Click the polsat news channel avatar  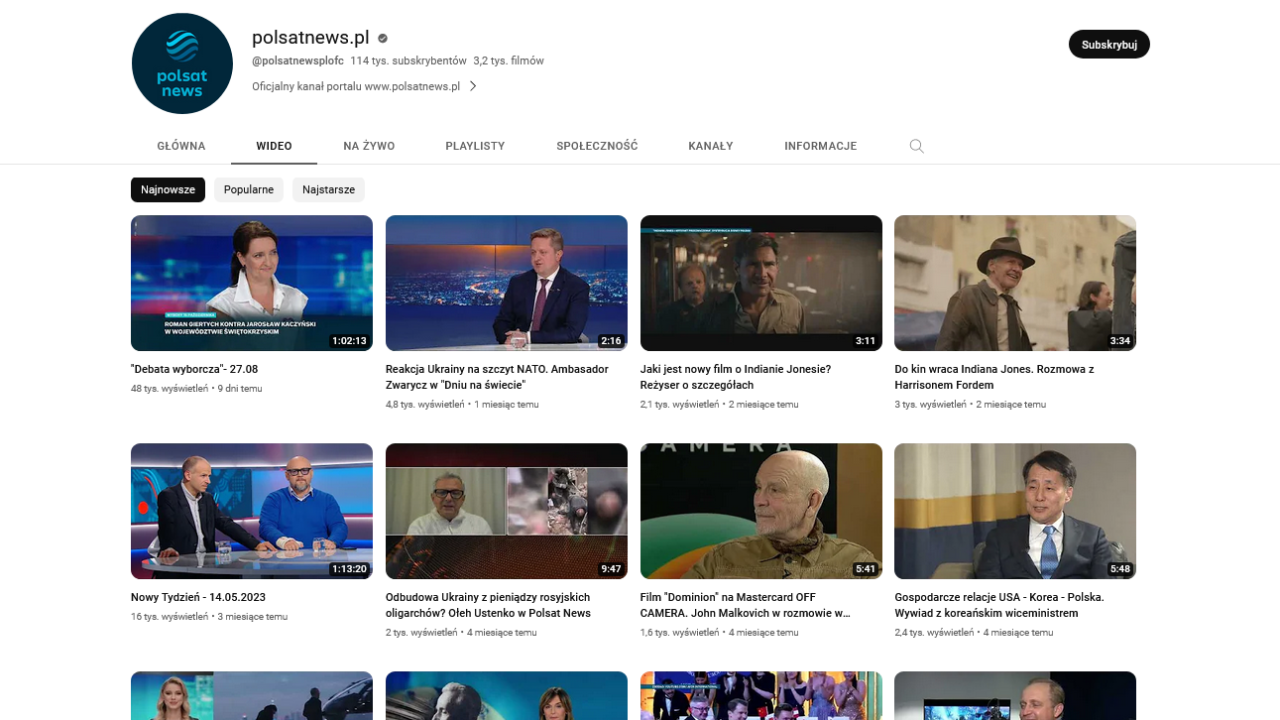(x=182, y=64)
